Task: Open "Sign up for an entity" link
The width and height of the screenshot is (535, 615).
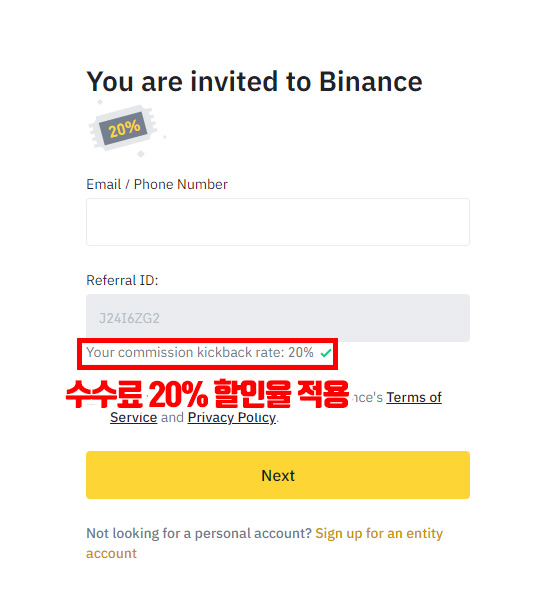Action: click(379, 533)
